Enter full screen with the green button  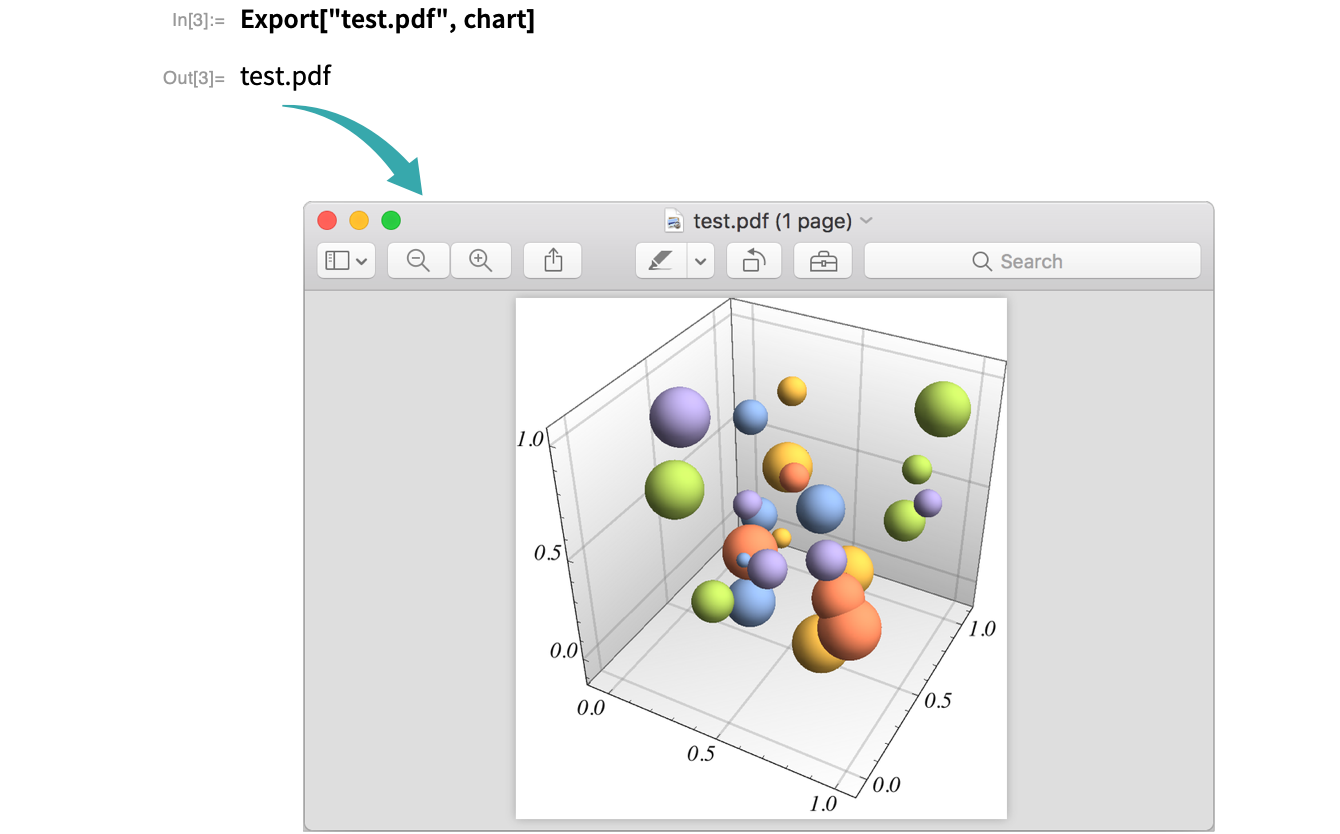(391, 221)
